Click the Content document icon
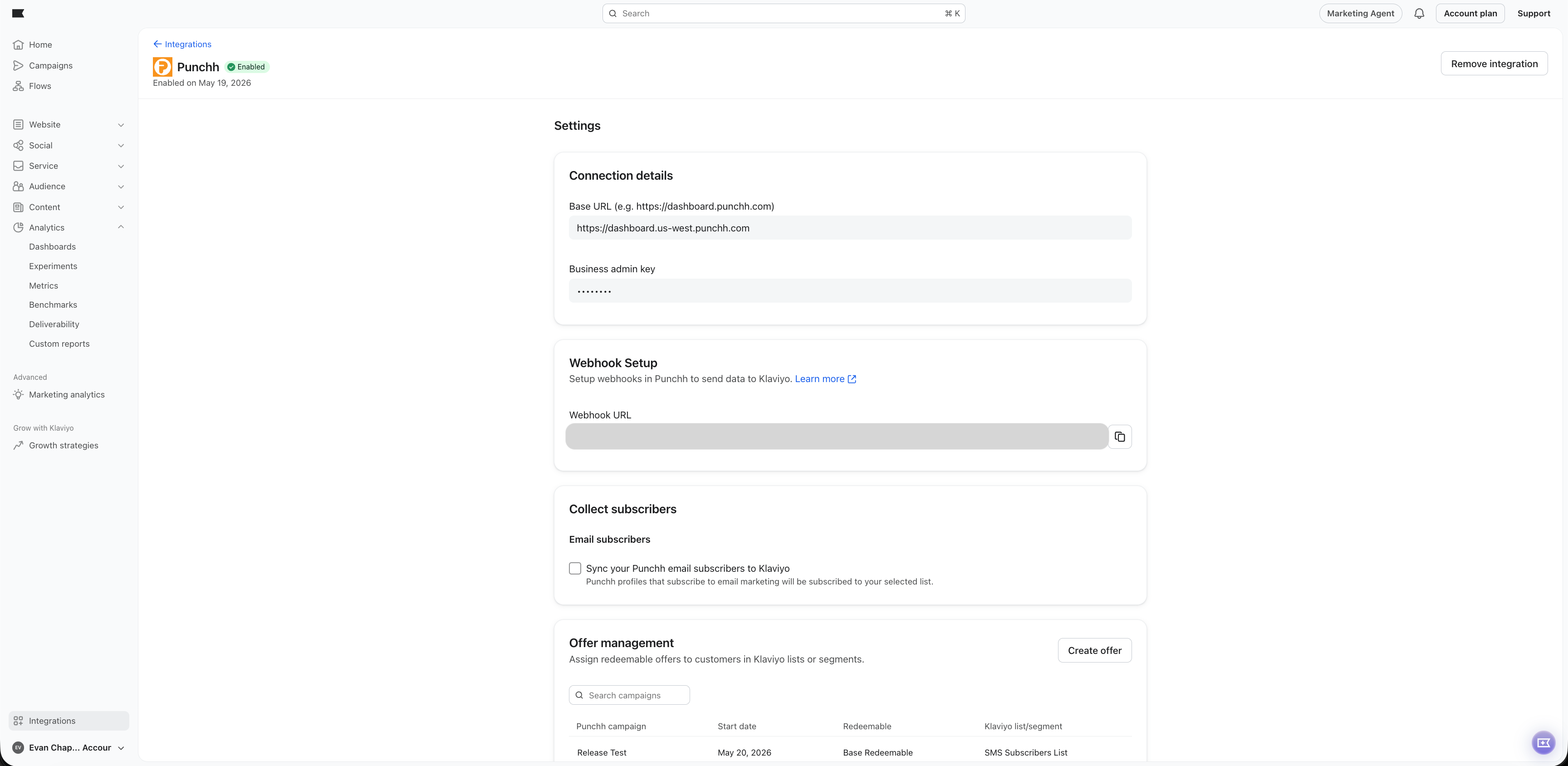The width and height of the screenshot is (1568, 766). click(18, 207)
